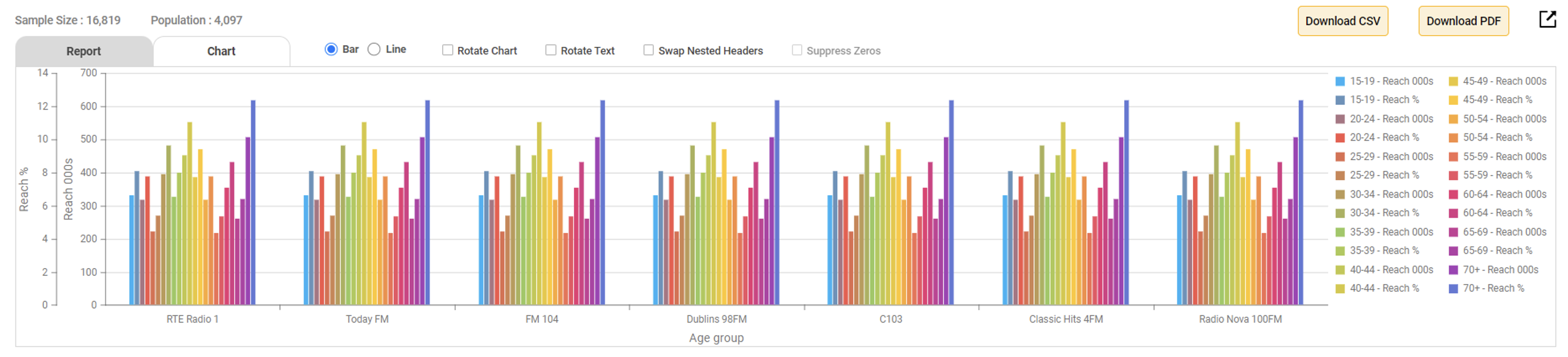1568x357 pixels.
Task: Toggle 55-59 Reach % legend swatch
Action: (1453, 176)
